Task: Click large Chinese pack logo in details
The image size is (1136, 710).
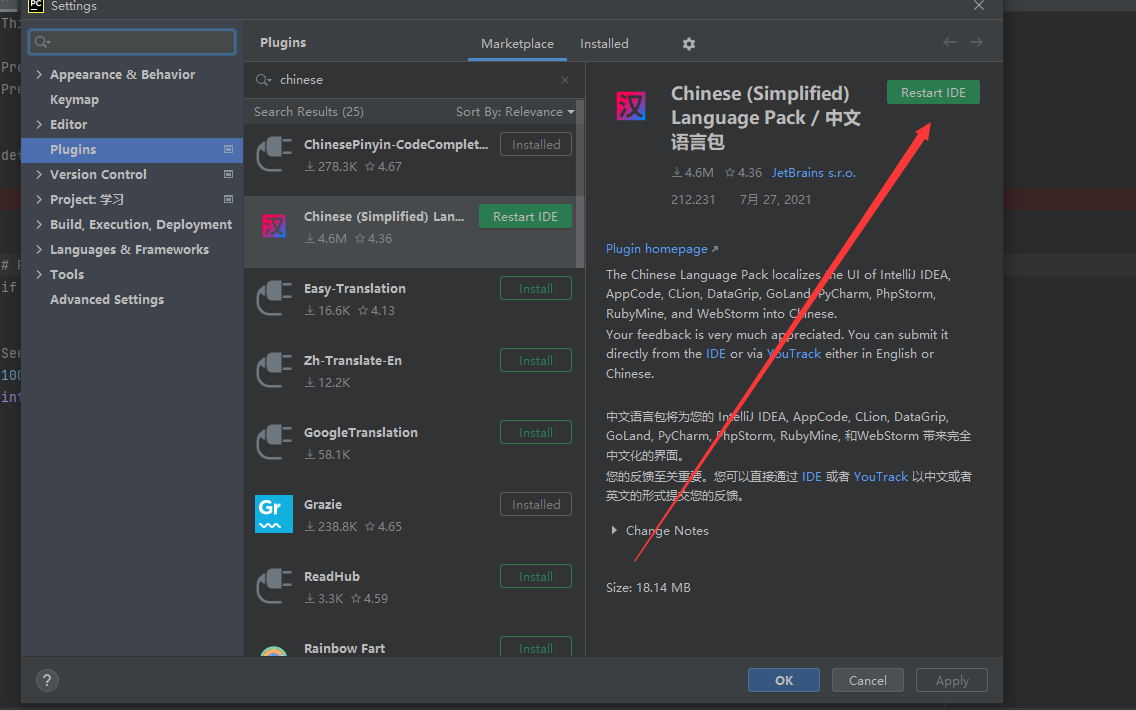Action: pyautogui.click(x=630, y=106)
